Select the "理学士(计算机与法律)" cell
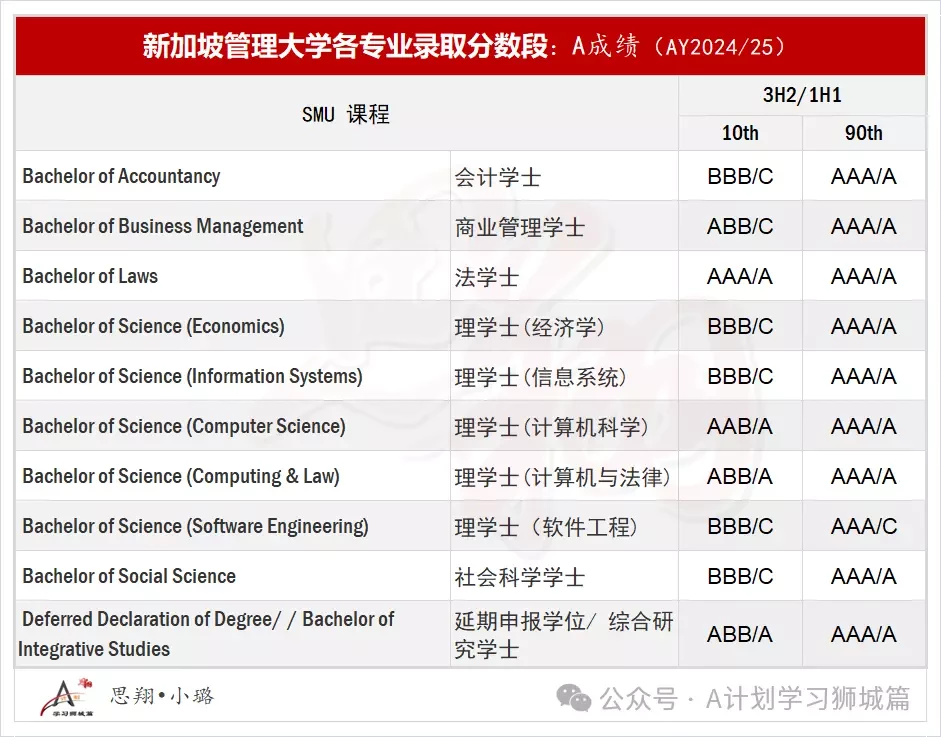The image size is (941, 737). tap(562, 478)
